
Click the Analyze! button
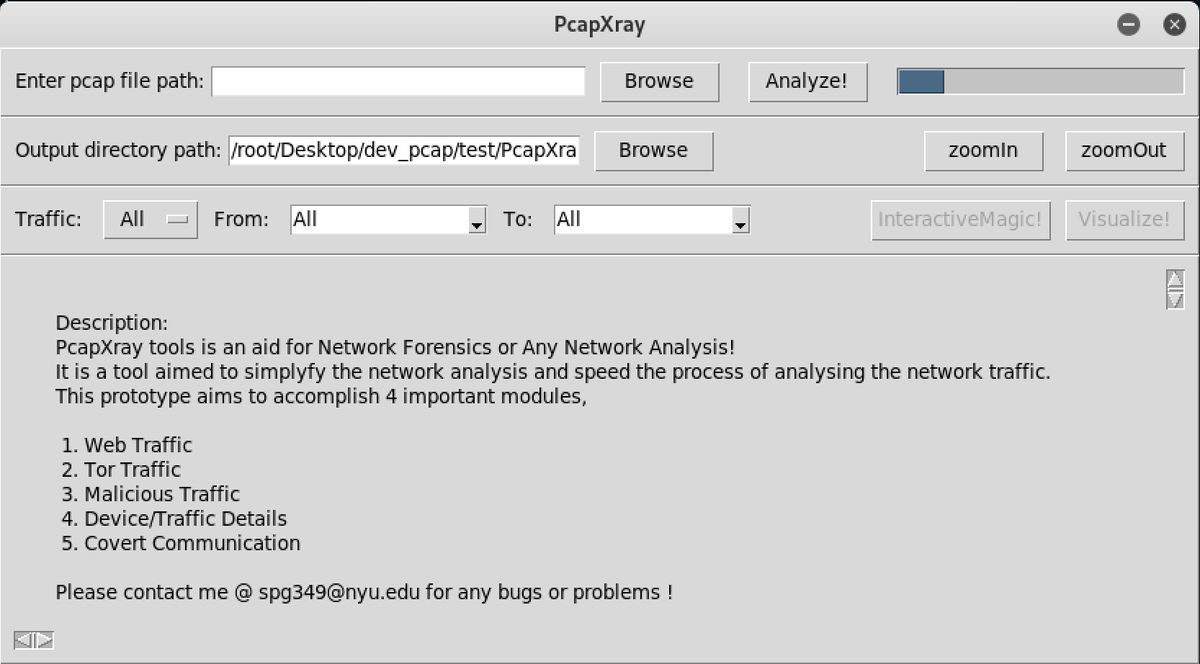[x=807, y=81]
